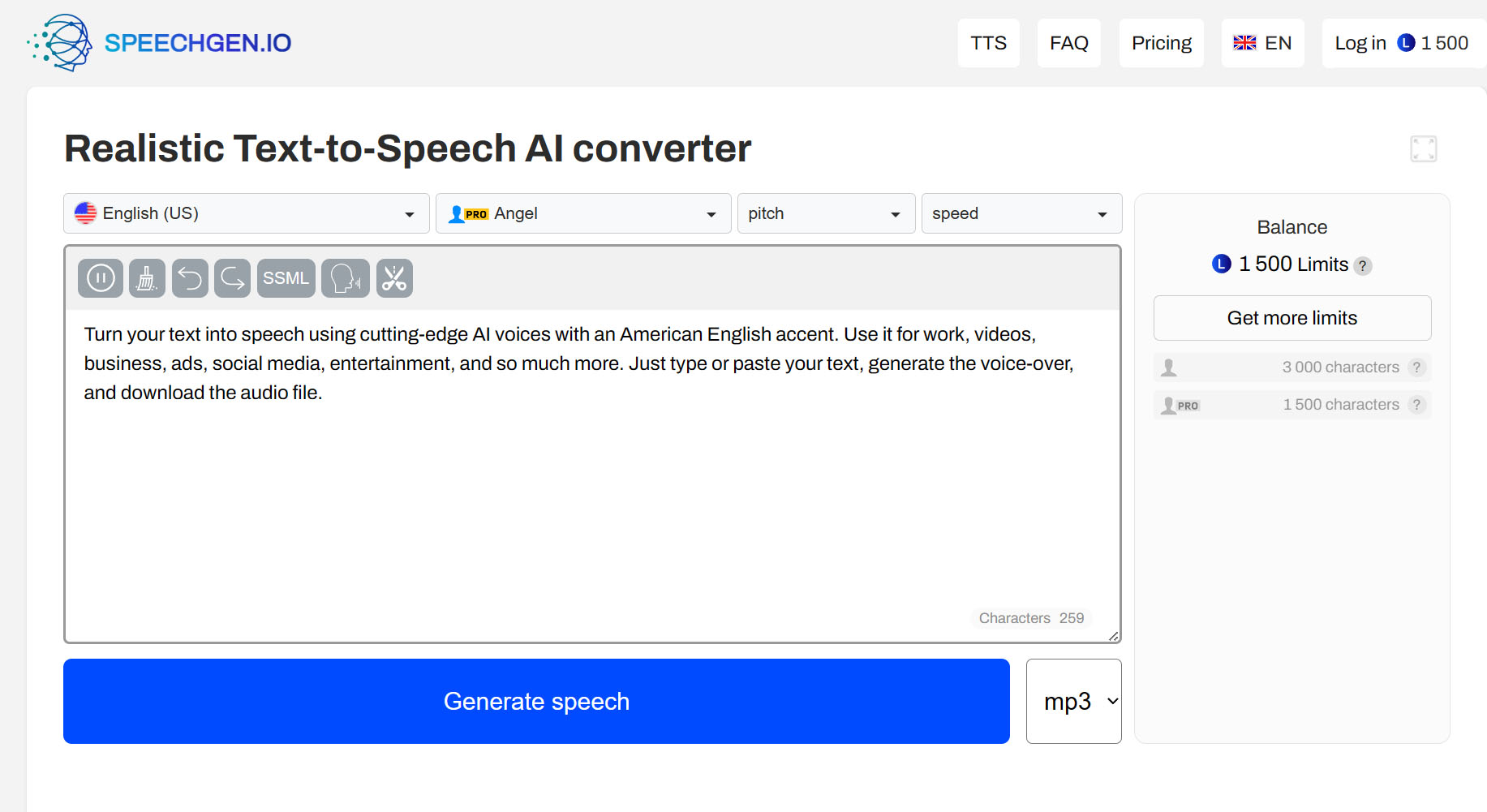Open the FAQ page

tap(1068, 42)
